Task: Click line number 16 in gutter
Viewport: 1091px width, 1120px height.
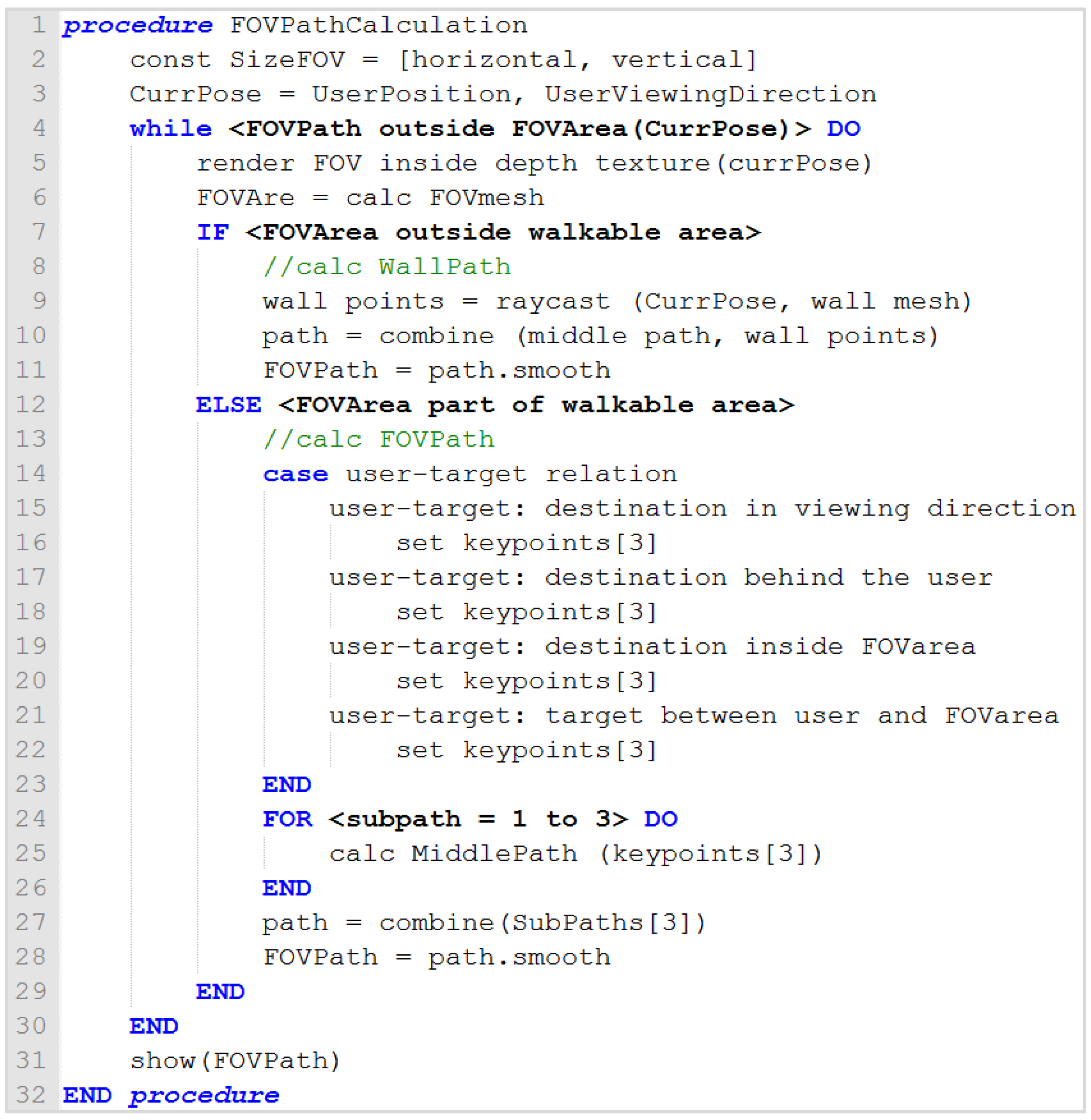Action: (x=31, y=543)
